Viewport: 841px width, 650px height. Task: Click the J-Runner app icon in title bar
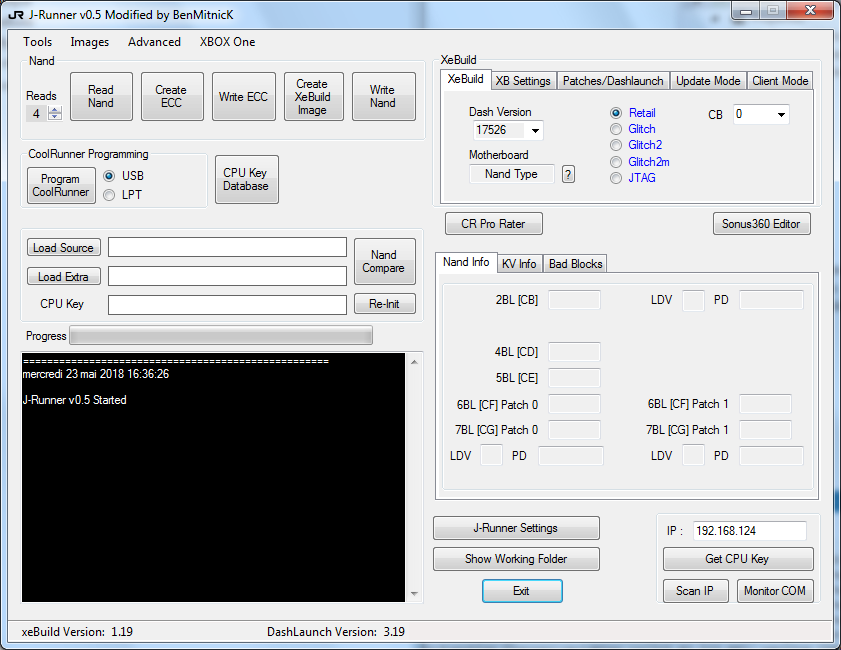pyautogui.click(x=16, y=14)
